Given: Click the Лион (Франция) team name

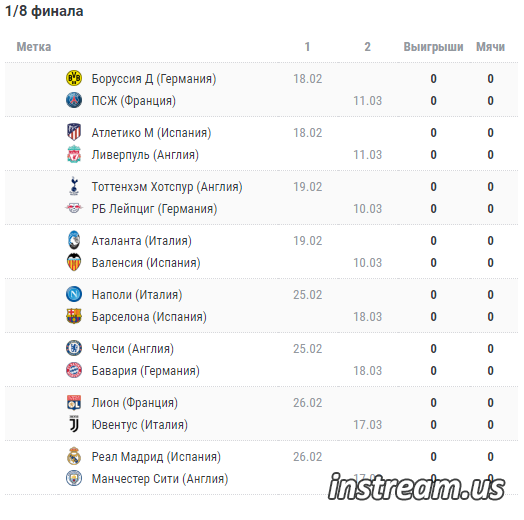Looking at the screenshot, I should coord(135,403).
